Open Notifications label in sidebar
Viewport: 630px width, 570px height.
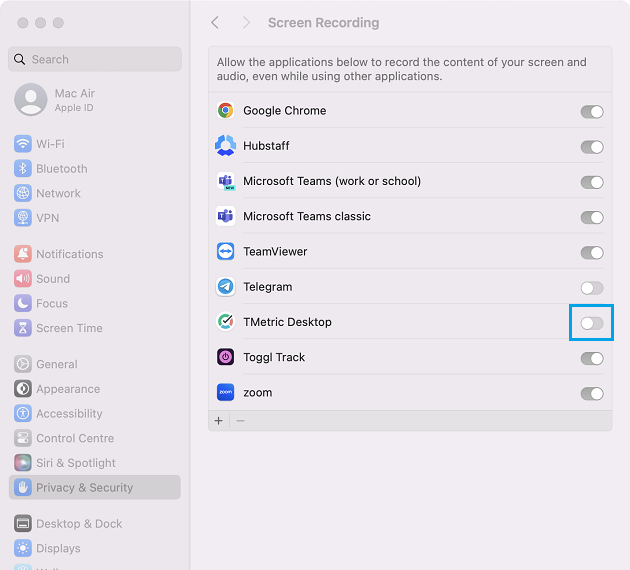(70, 254)
